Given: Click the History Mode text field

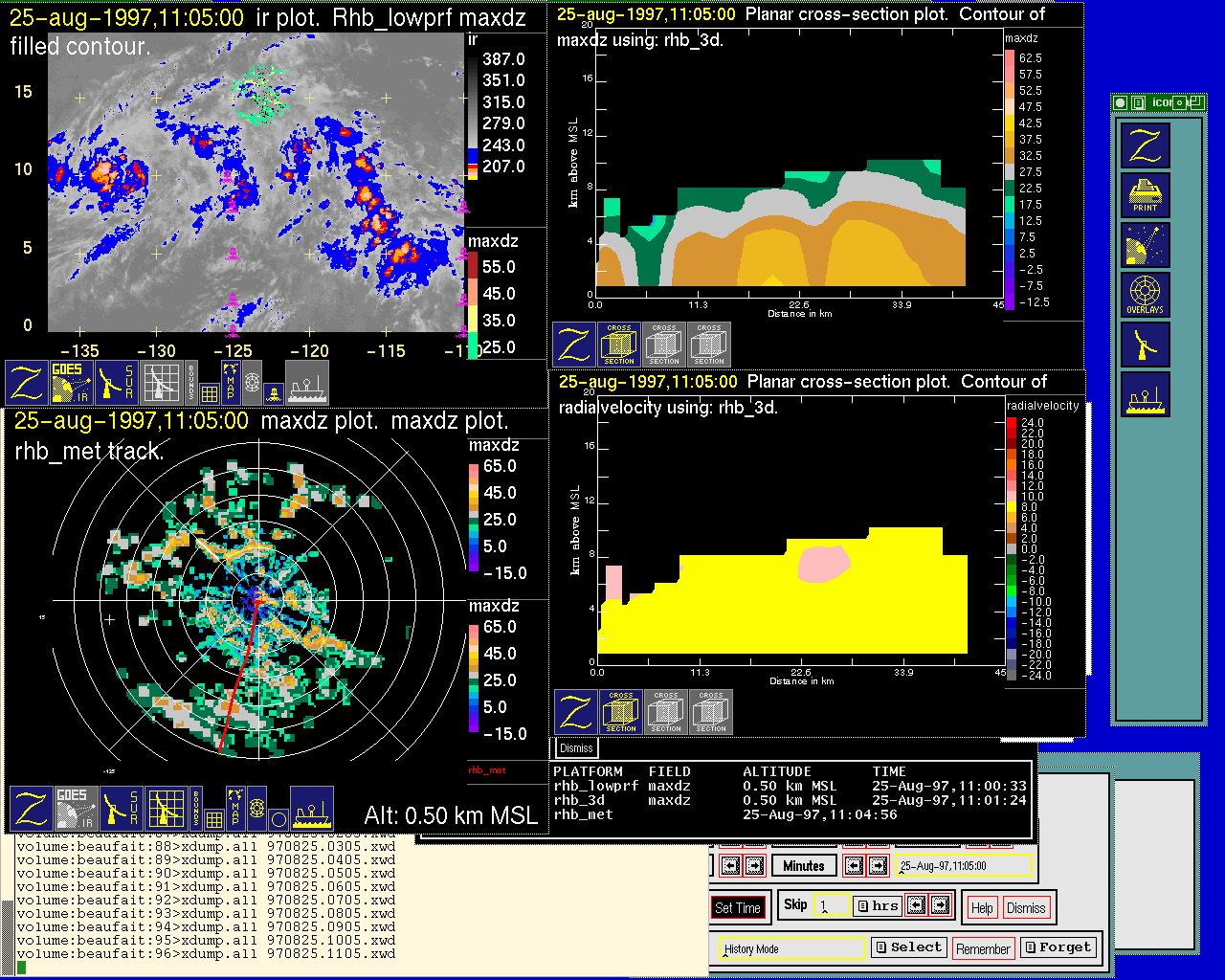Looking at the screenshot, I should 792,949.
